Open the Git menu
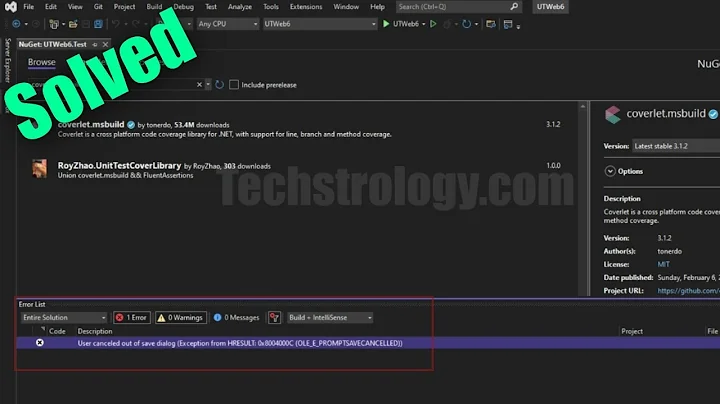 click(x=98, y=6)
